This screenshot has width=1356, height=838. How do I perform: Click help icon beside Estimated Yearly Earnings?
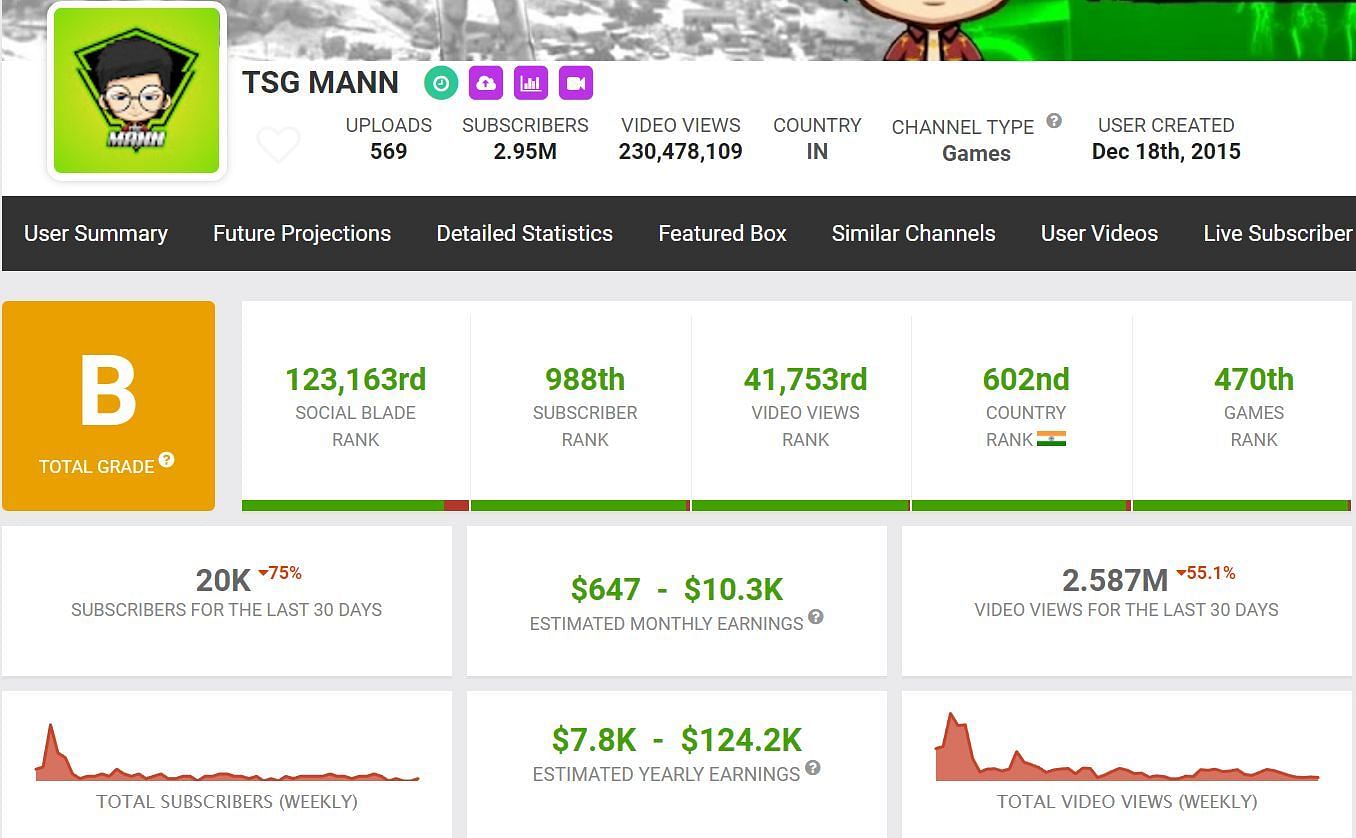coord(813,768)
